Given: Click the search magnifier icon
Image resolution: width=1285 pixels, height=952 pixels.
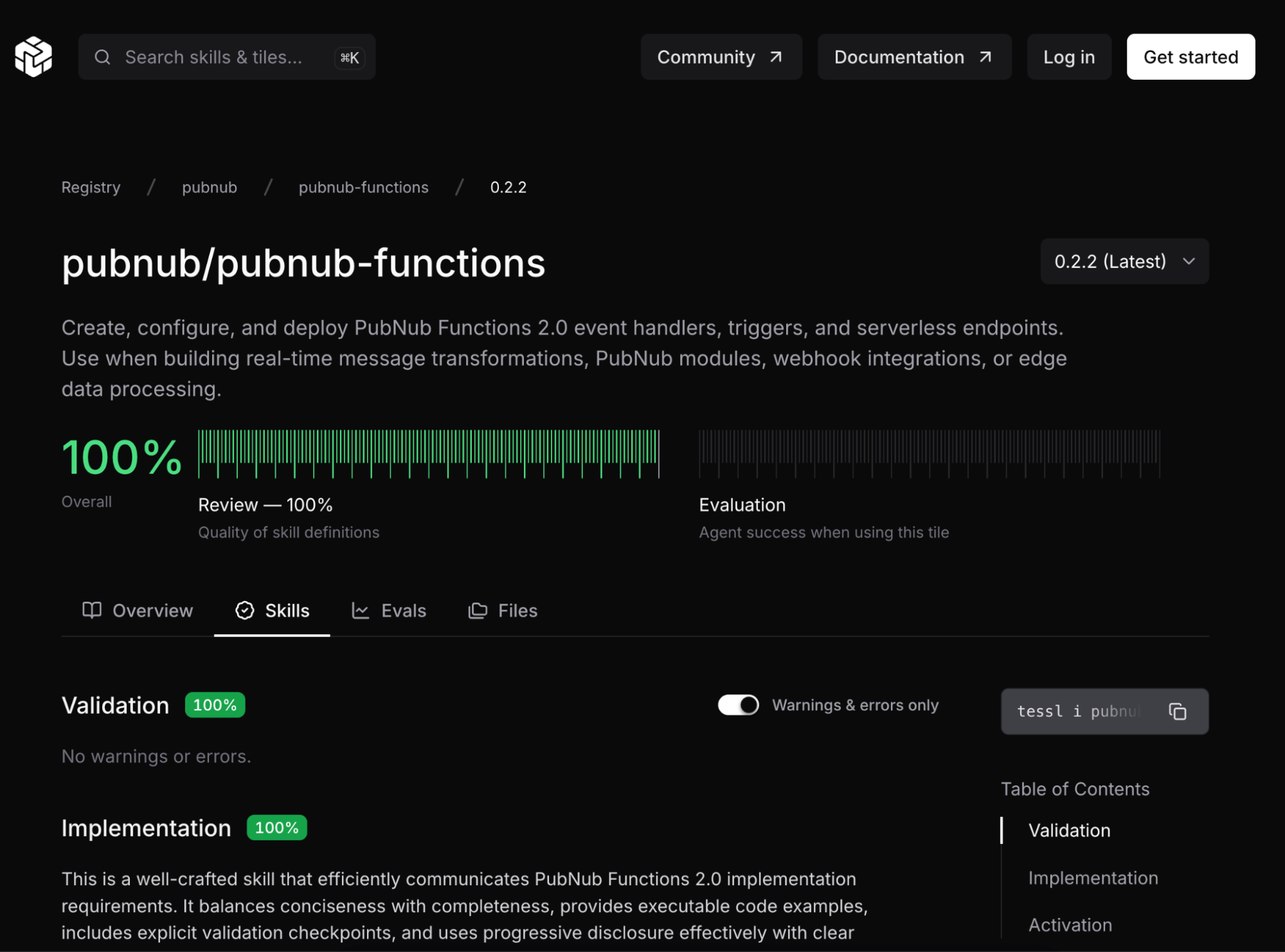Looking at the screenshot, I should [102, 57].
